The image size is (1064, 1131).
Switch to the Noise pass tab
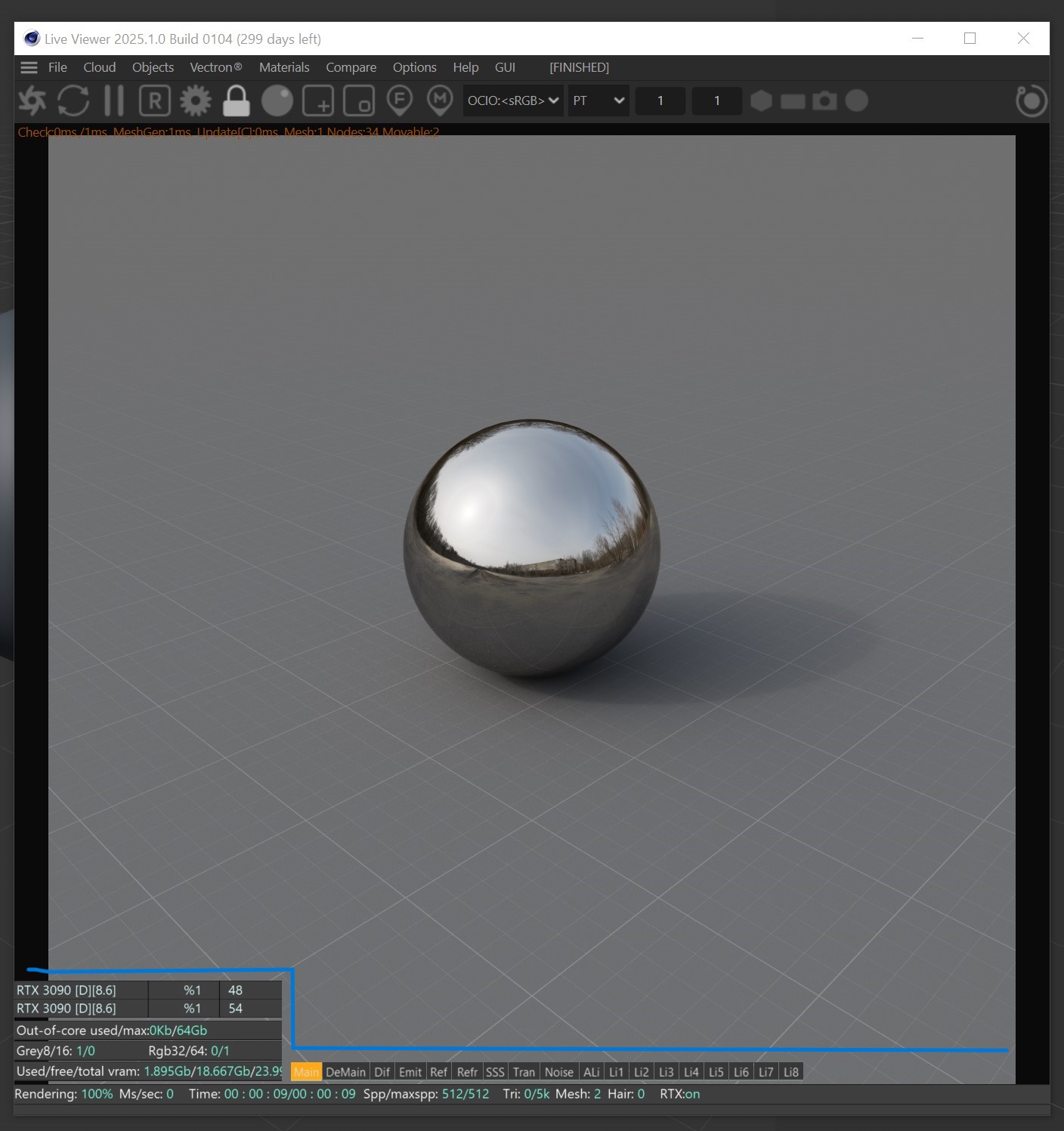pos(559,1072)
